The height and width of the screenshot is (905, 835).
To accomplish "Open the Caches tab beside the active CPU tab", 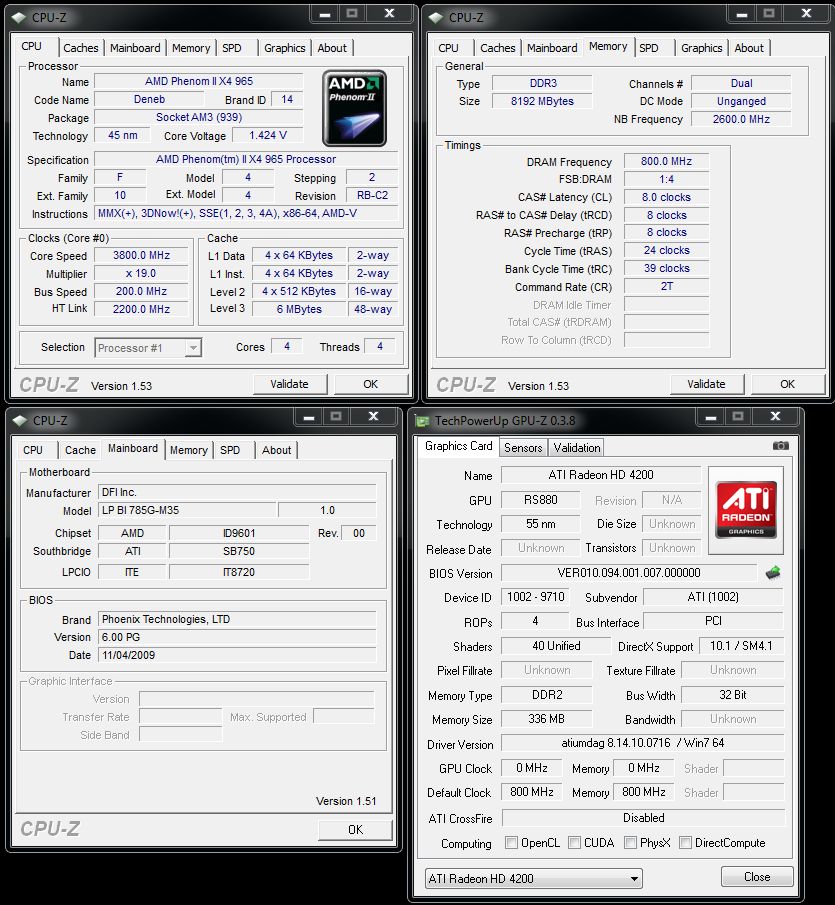I will [81, 48].
